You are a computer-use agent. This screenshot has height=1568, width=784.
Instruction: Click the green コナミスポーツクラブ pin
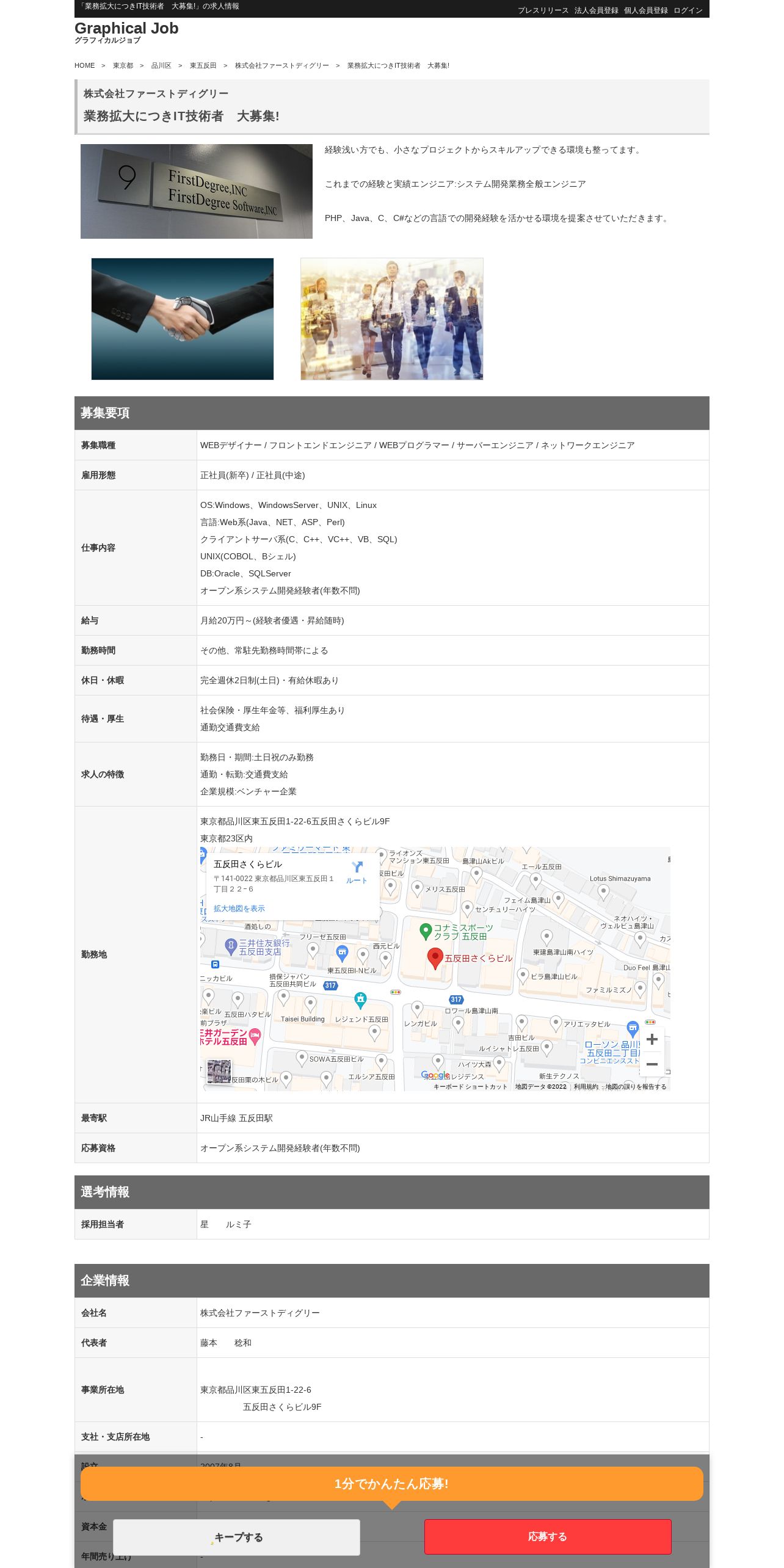426,931
